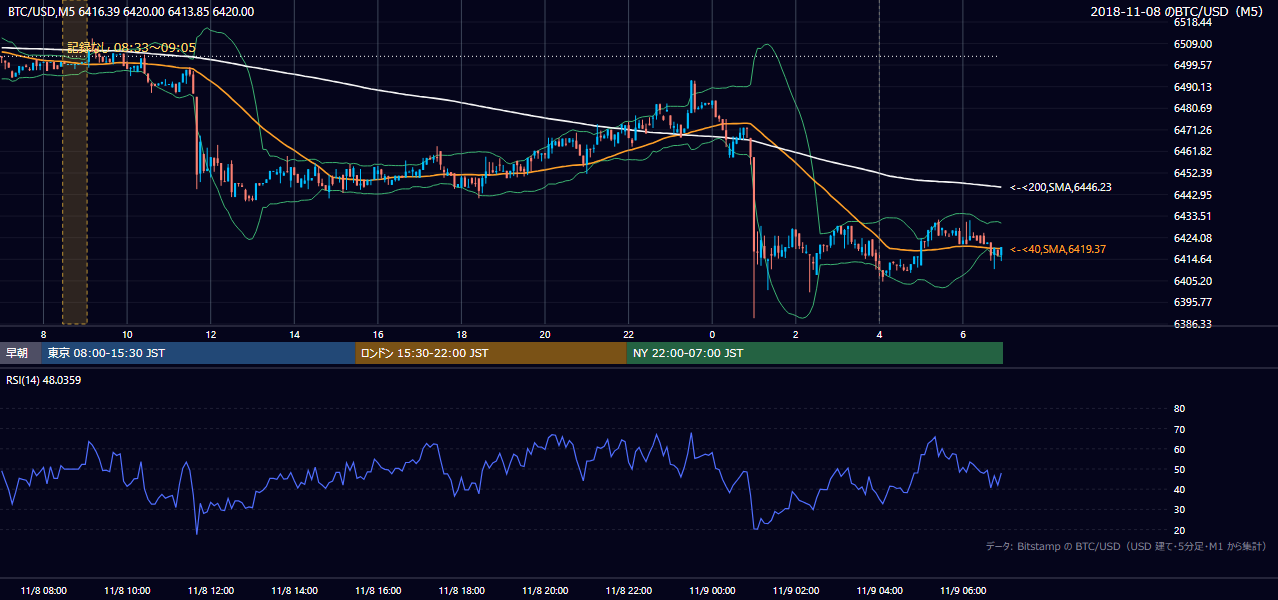This screenshot has height=600, width=1278.
Task: Click hour tick 10 under the price chart
Action: pyautogui.click(x=127, y=334)
